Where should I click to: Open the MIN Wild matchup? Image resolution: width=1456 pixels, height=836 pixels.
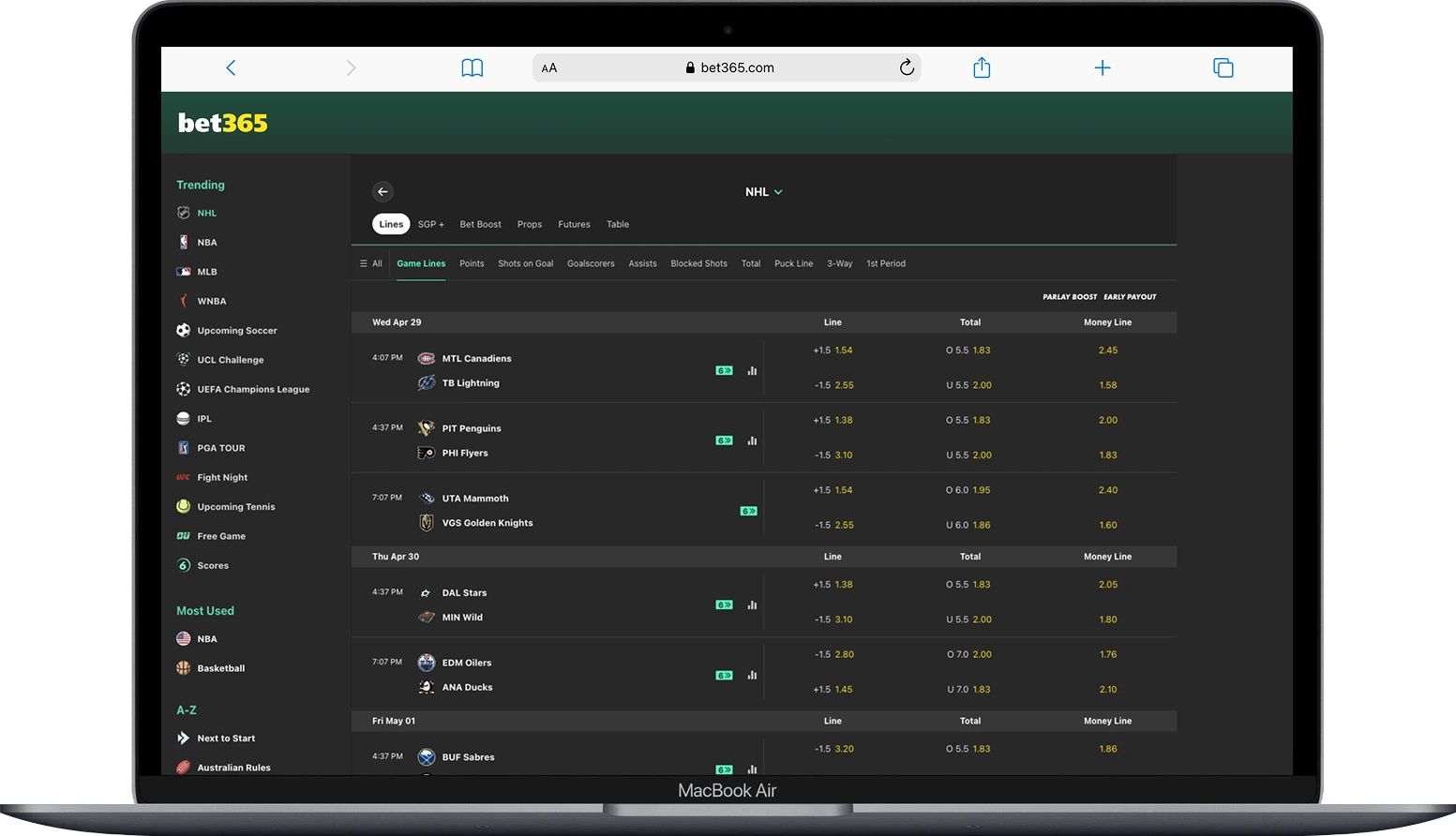pyautogui.click(x=462, y=618)
